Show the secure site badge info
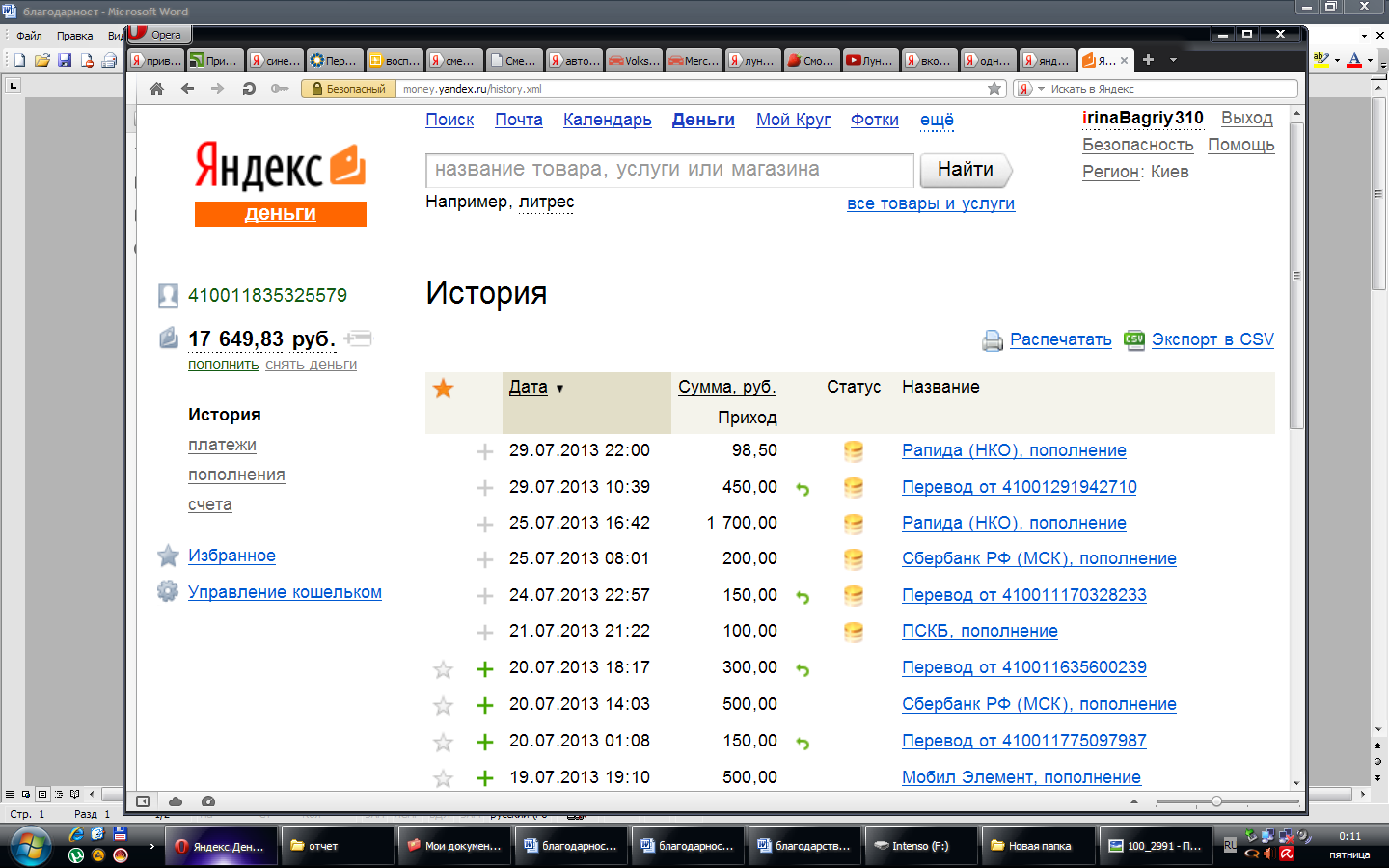Screen dimensions: 1389x868 [349, 89]
